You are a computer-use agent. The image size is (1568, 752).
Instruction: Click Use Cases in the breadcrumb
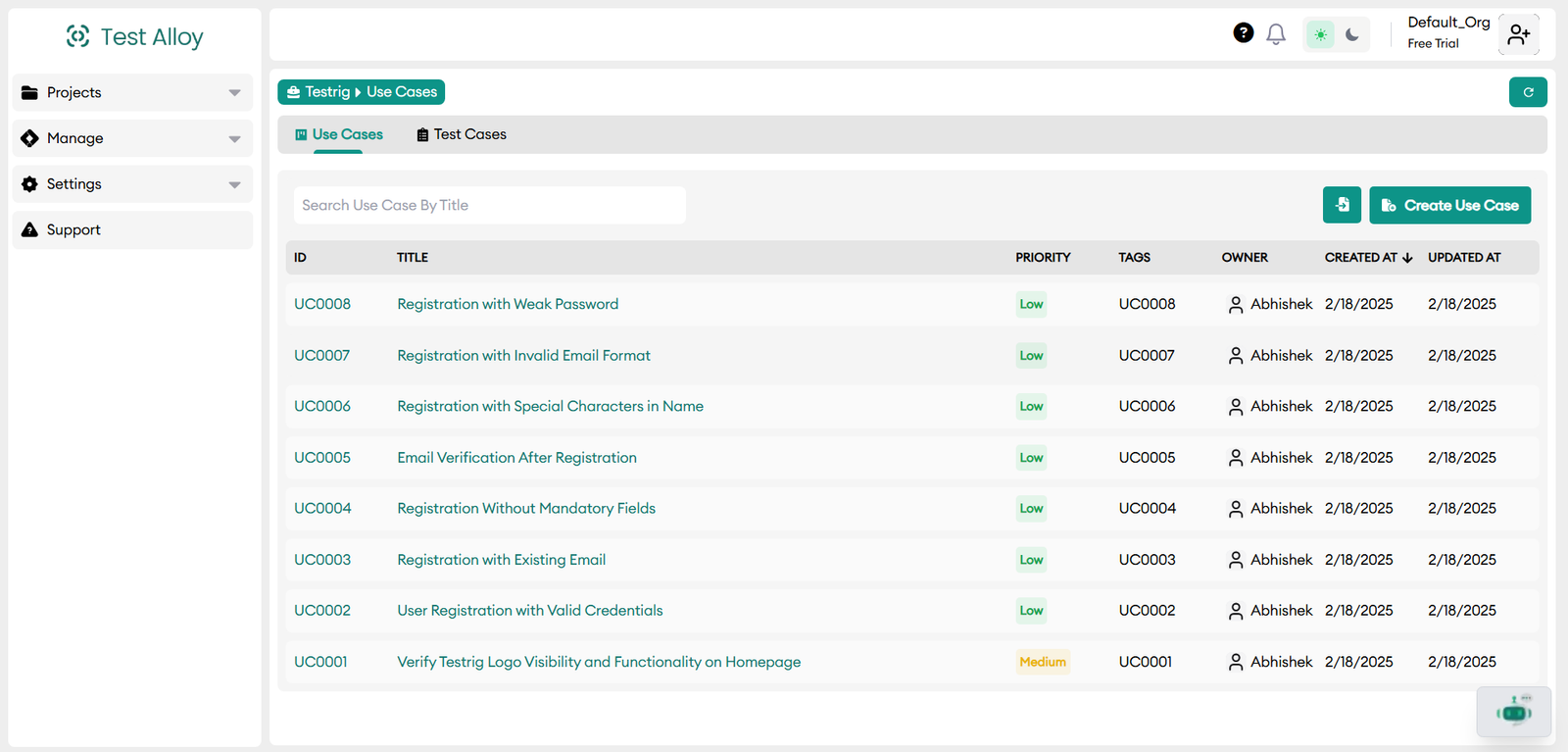tap(402, 91)
